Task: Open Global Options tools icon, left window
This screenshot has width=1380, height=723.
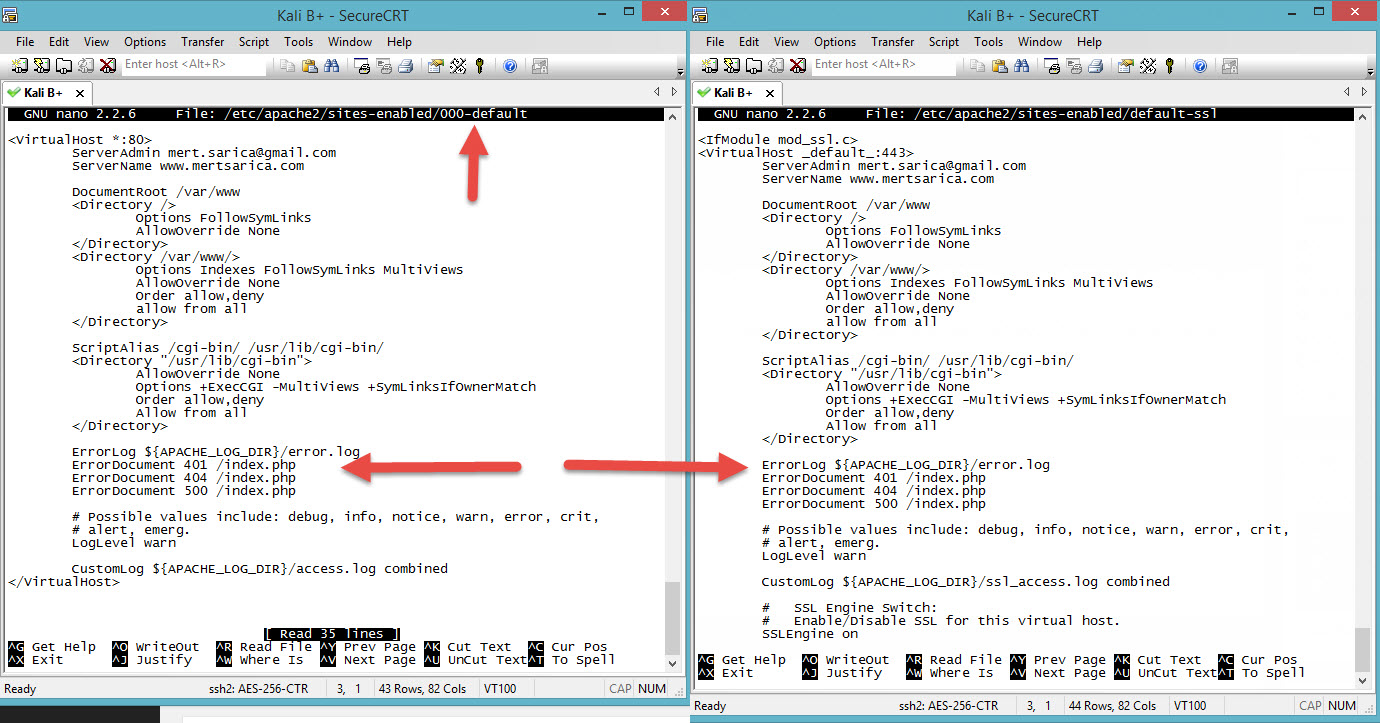Action: (x=458, y=66)
